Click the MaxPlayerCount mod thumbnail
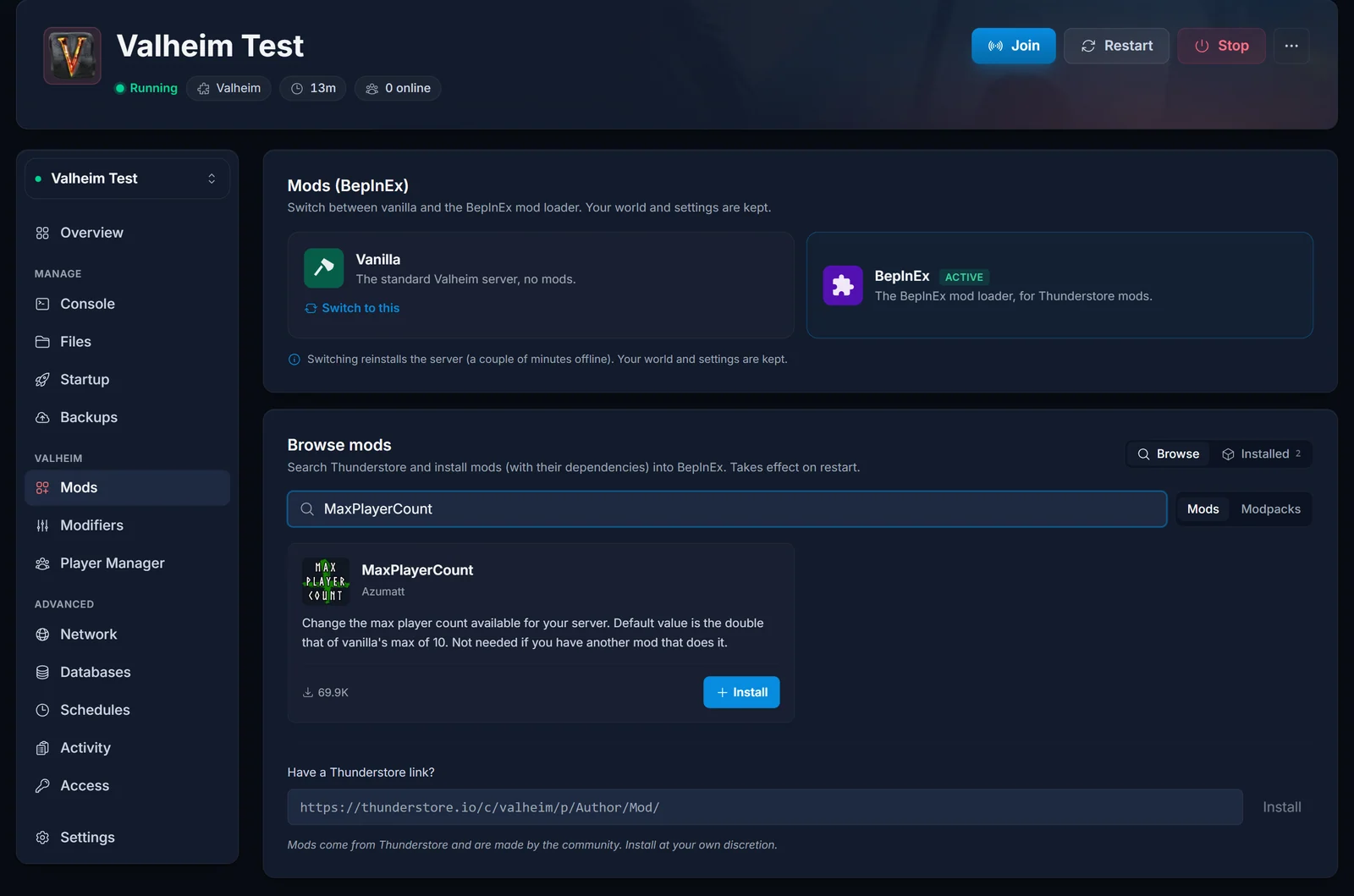The height and width of the screenshot is (896, 1354). 326,581
